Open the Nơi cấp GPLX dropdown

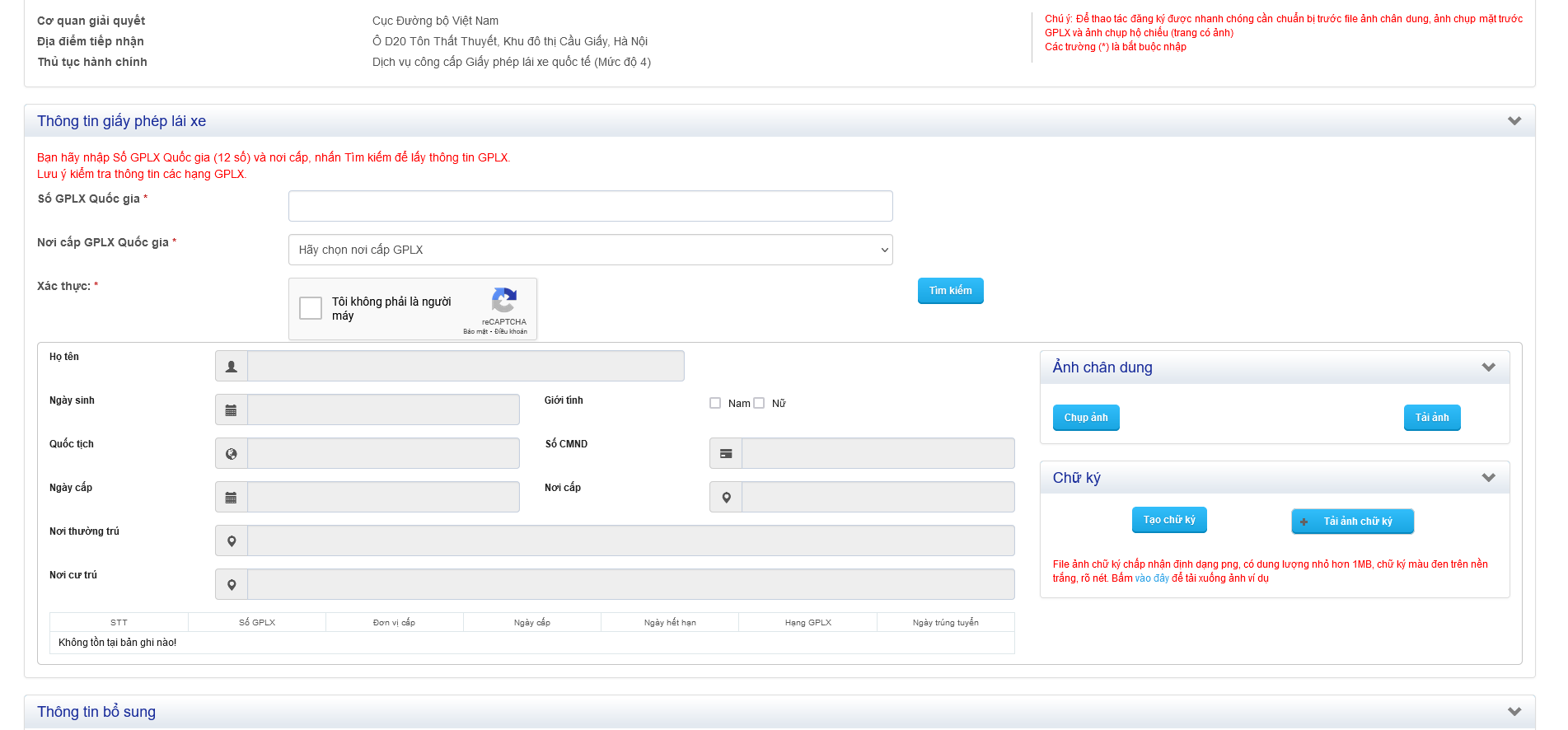click(x=591, y=250)
